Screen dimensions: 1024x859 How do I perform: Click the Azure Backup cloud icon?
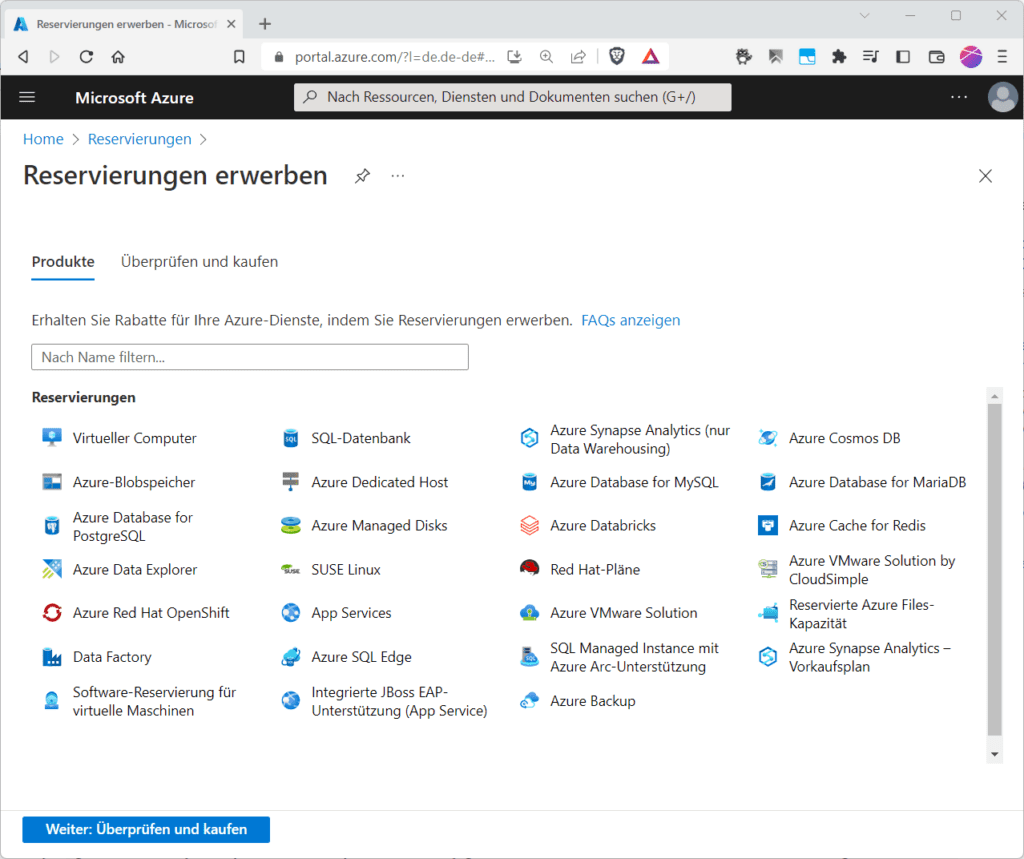(x=530, y=700)
